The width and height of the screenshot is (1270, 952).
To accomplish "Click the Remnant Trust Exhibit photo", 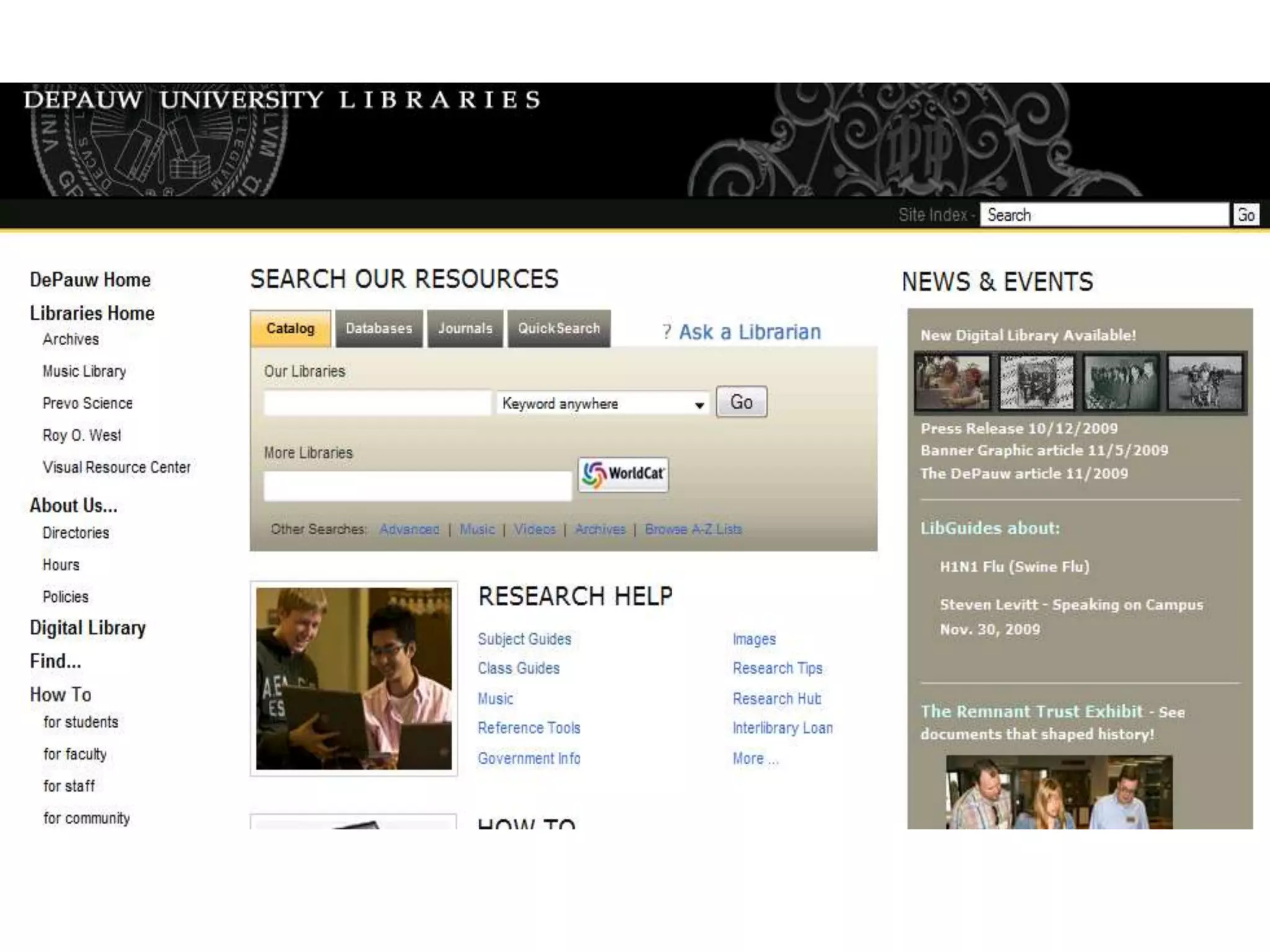I will 1059,792.
